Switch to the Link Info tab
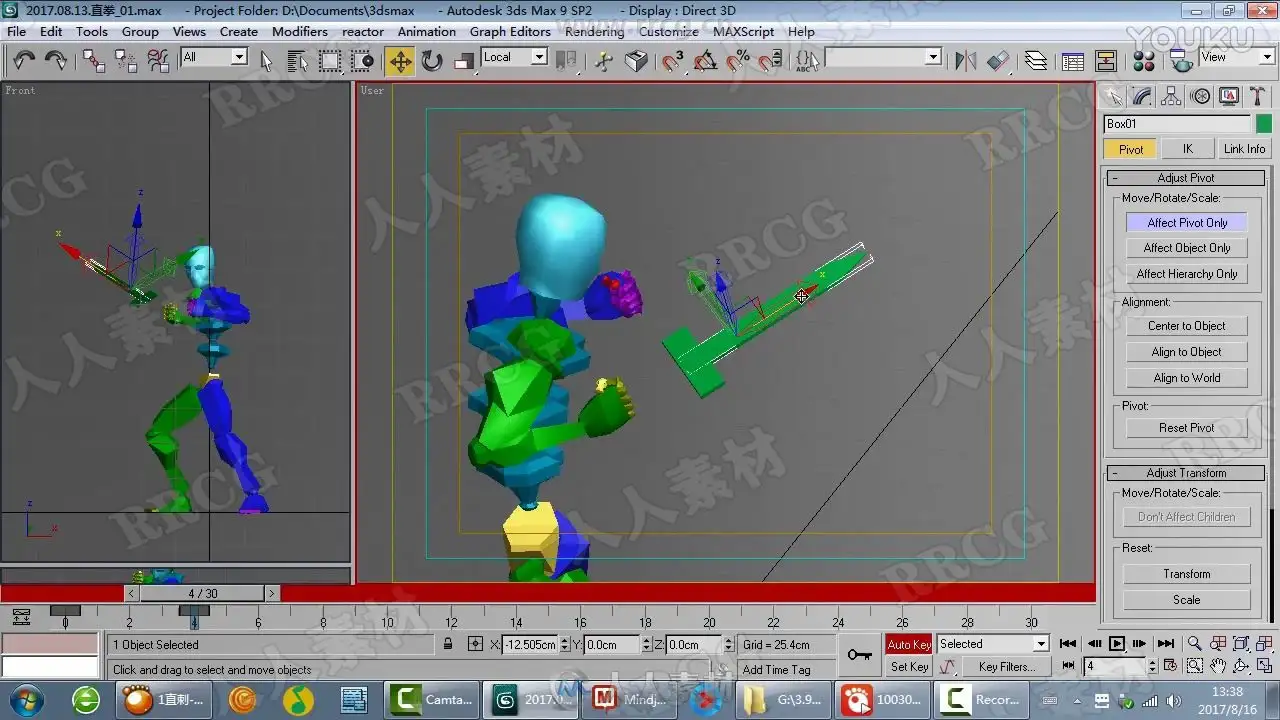This screenshot has height=720, width=1280. pos(1244,149)
